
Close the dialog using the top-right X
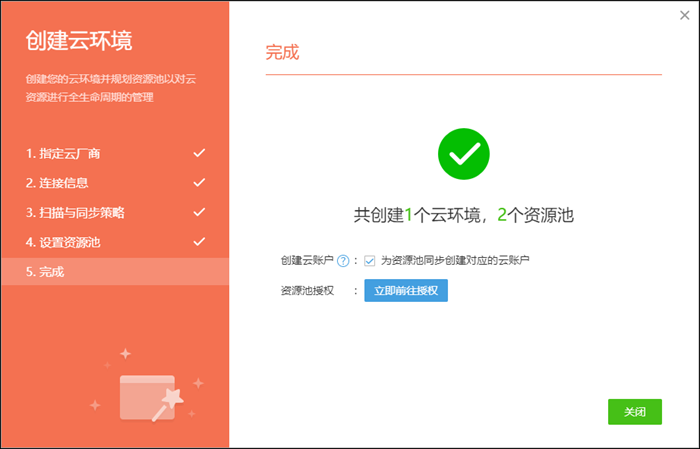[x=683, y=15]
